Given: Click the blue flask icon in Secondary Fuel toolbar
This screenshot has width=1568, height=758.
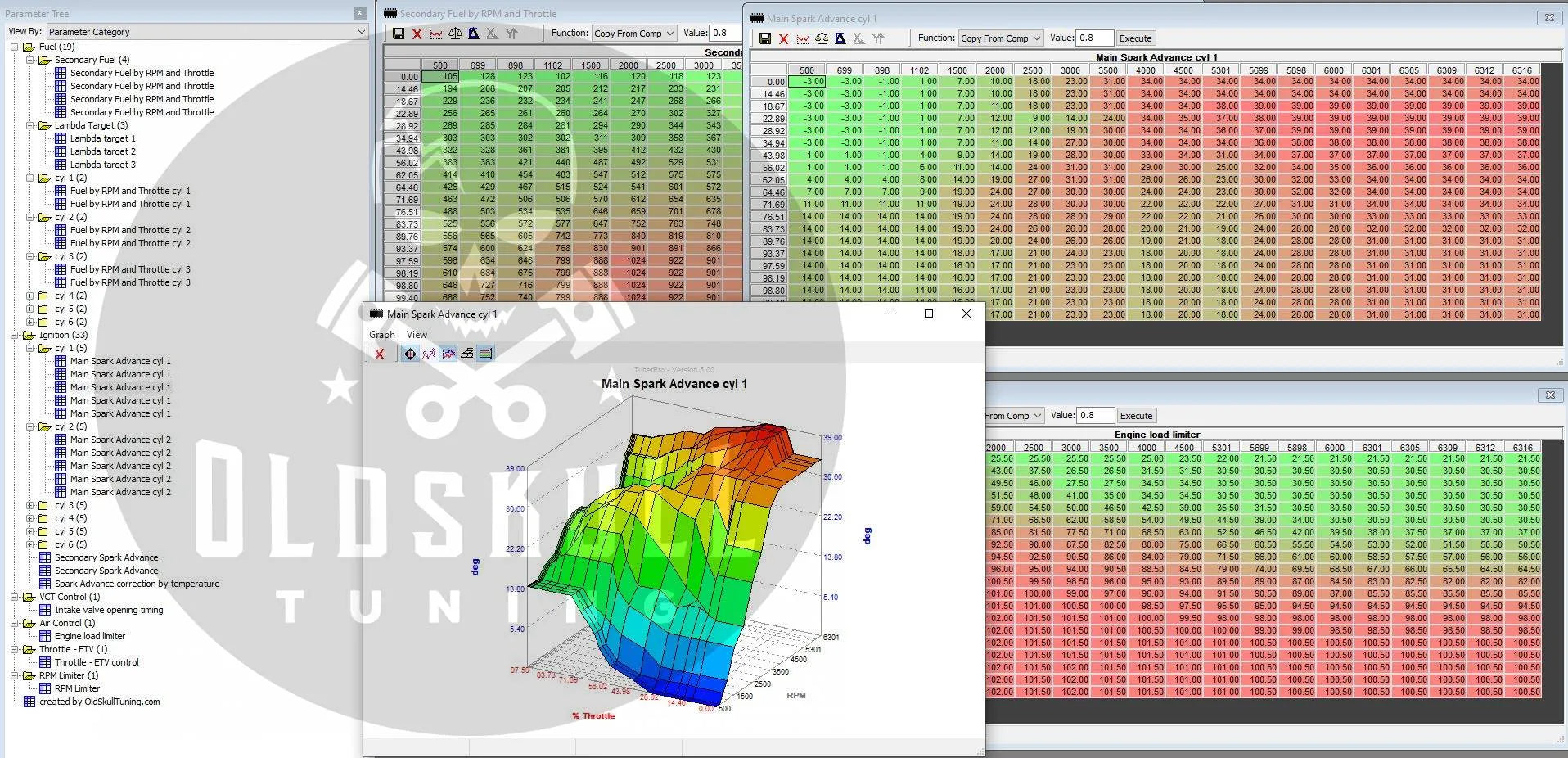Looking at the screenshot, I should coord(474,34).
